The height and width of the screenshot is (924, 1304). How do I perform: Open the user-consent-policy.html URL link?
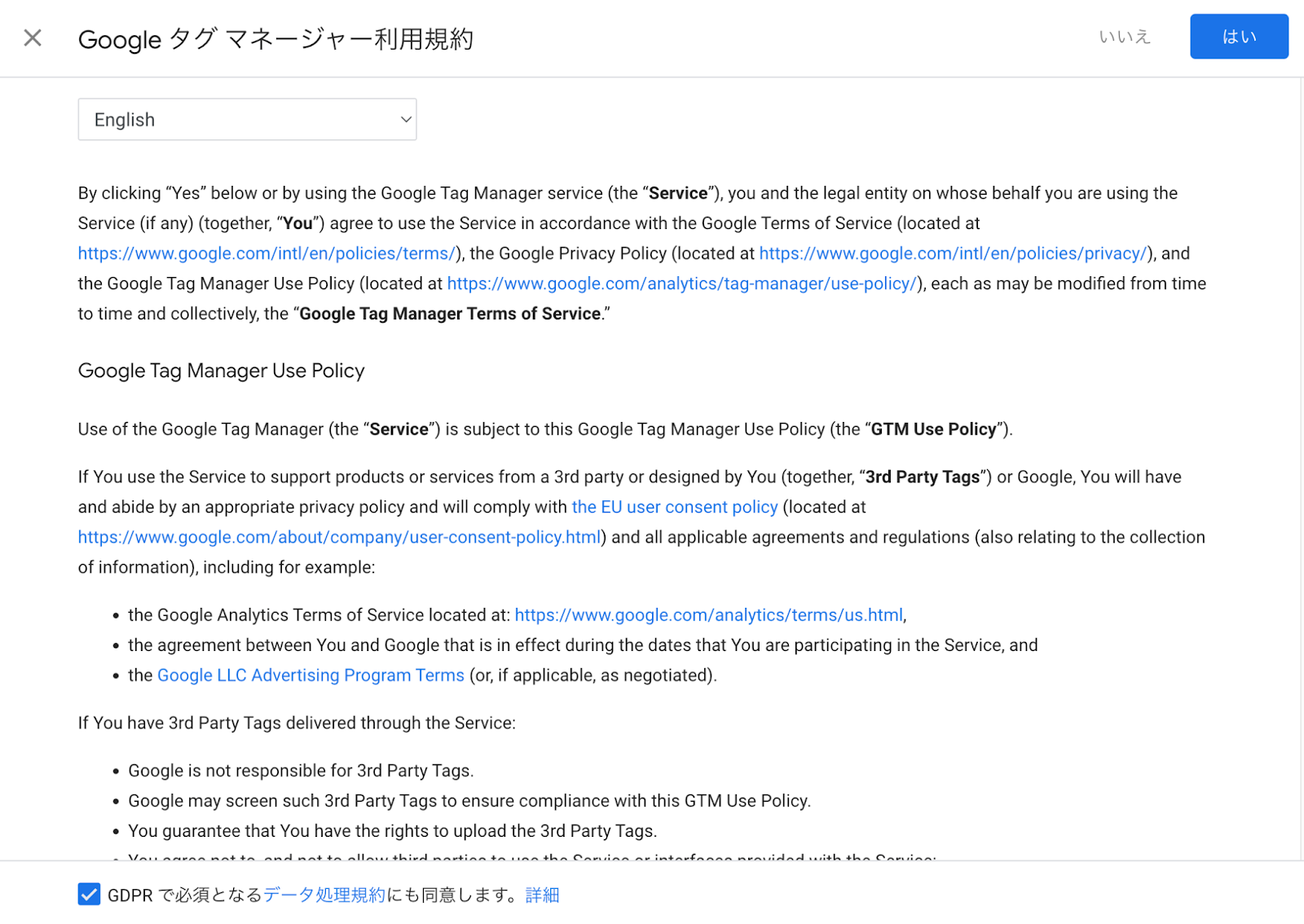pos(339,537)
